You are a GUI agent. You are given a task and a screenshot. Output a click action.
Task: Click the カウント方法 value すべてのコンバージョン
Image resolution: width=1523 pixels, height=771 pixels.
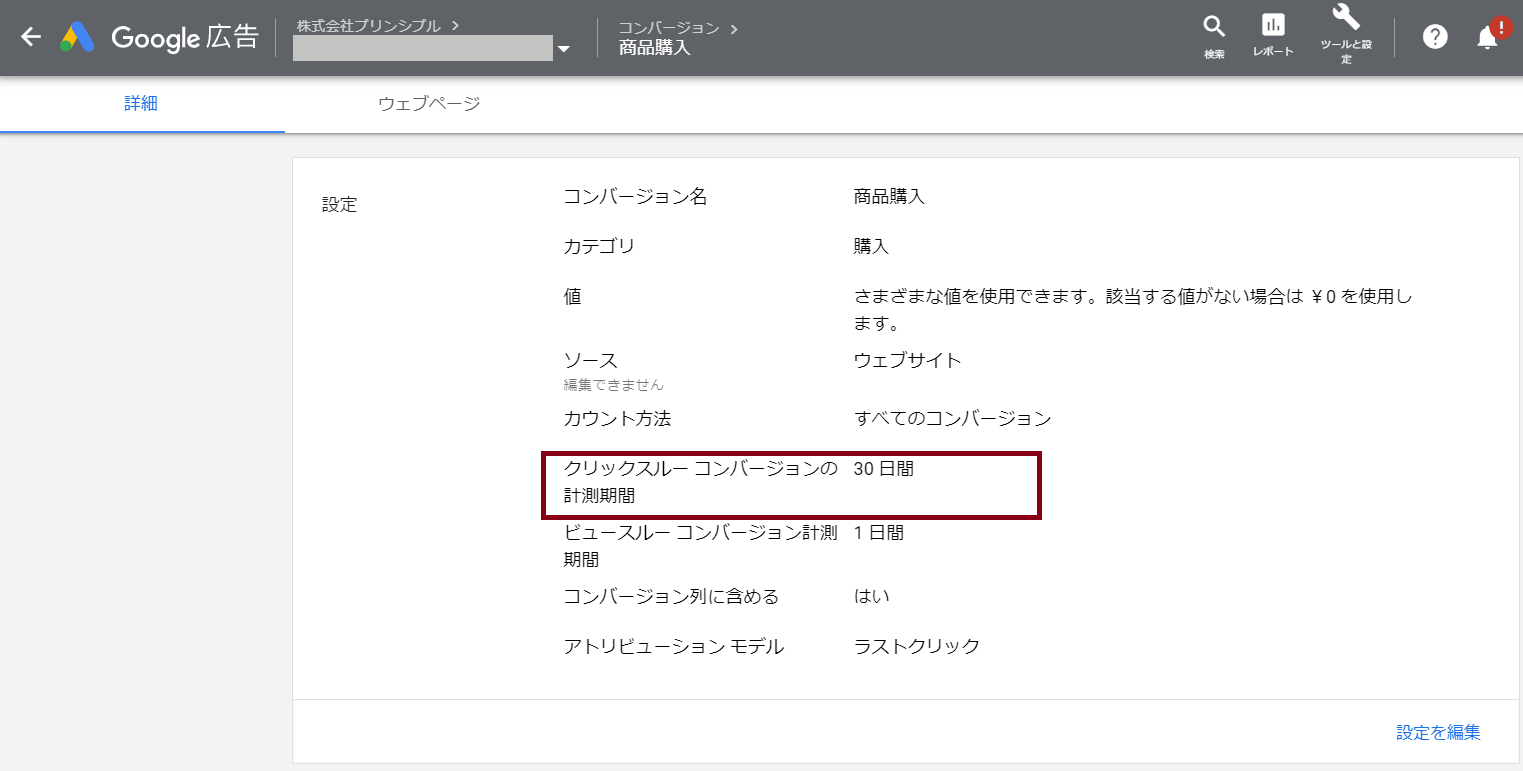point(952,419)
